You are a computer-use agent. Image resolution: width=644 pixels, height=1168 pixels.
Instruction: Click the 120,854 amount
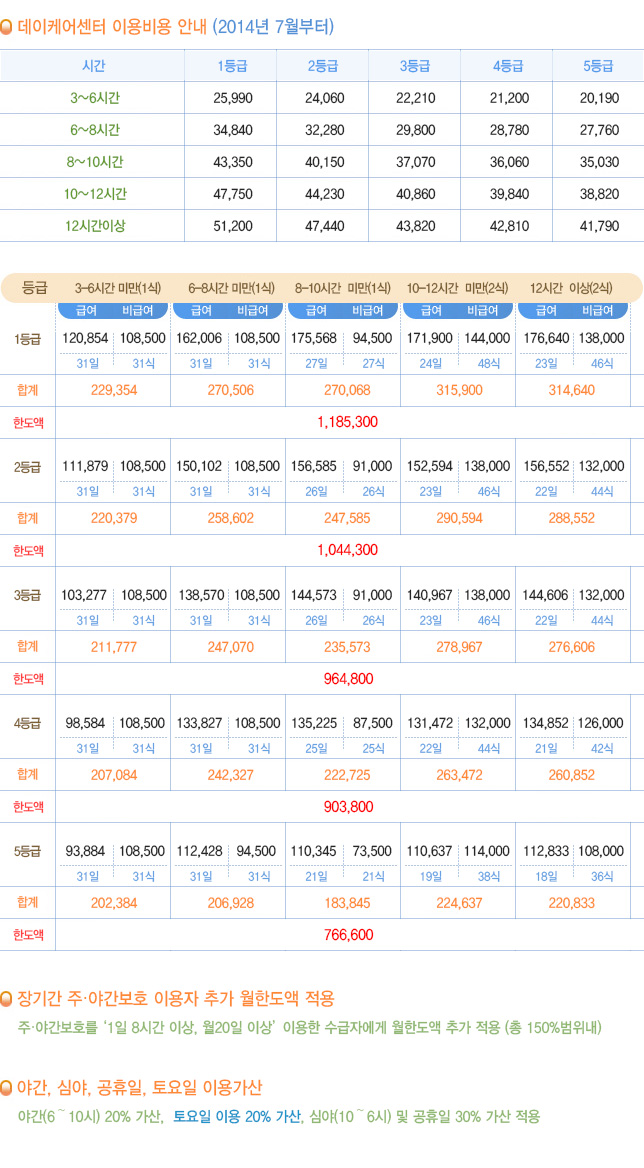tap(86, 337)
